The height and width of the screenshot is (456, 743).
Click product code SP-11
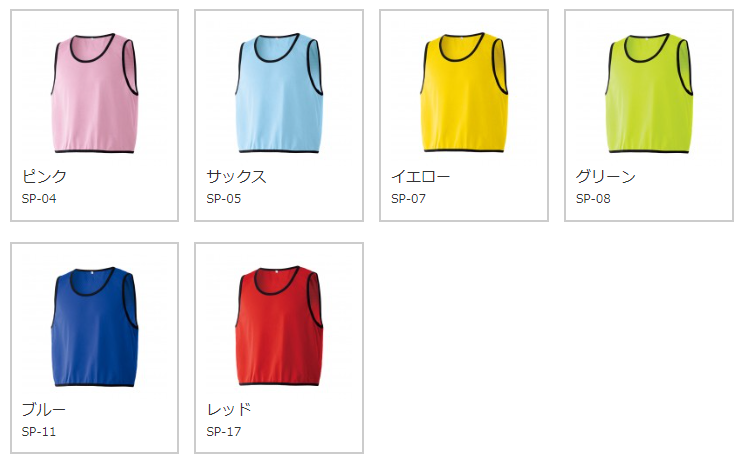(39, 432)
